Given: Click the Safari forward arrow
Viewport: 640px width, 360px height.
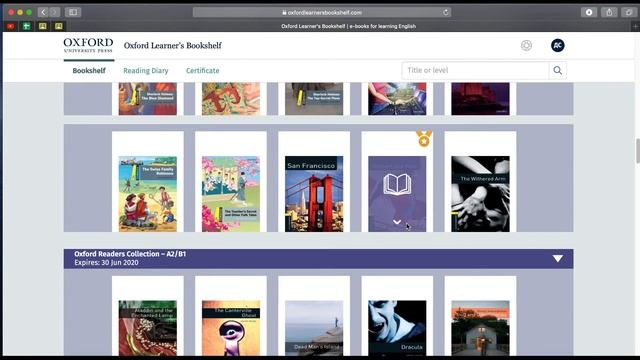Looking at the screenshot, I should (55, 12).
